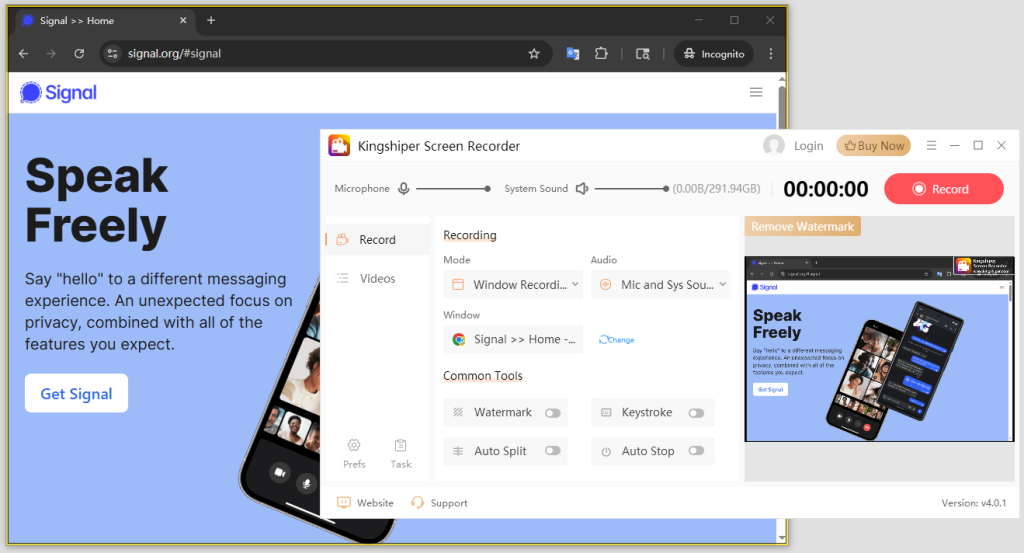This screenshot has width=1024, height=553.
Task: Select the Signal >> Home browser tab
Action: coord(103,20)
